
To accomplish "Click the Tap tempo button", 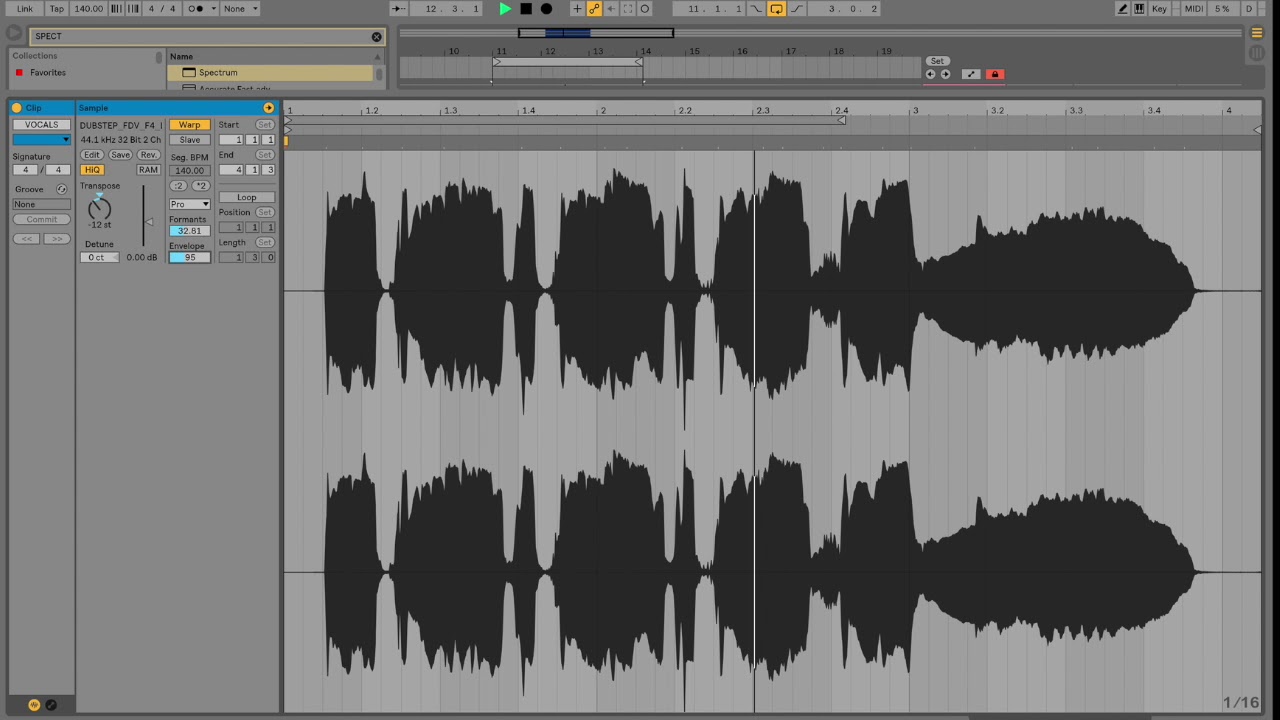I will point(57,9).
